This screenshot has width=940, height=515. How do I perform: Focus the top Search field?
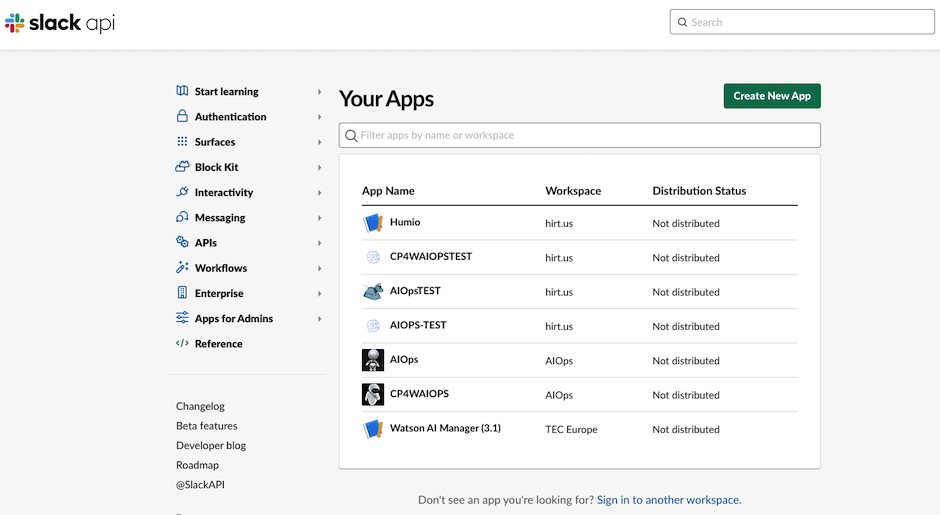802,22
